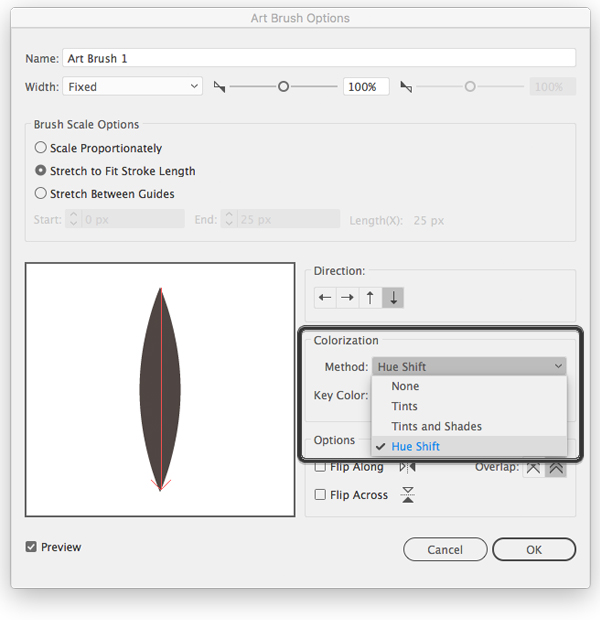Pick Tints and Shades colorization method

click(x=436, y=426)
